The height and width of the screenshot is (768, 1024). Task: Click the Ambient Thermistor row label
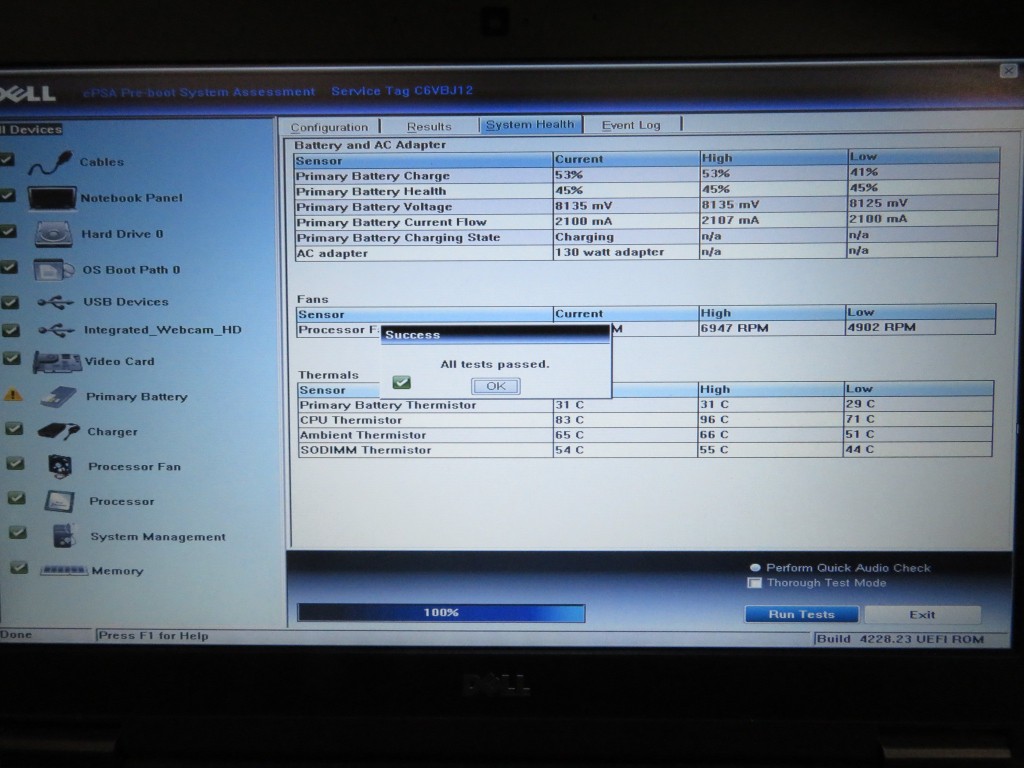tap(363, 435)
